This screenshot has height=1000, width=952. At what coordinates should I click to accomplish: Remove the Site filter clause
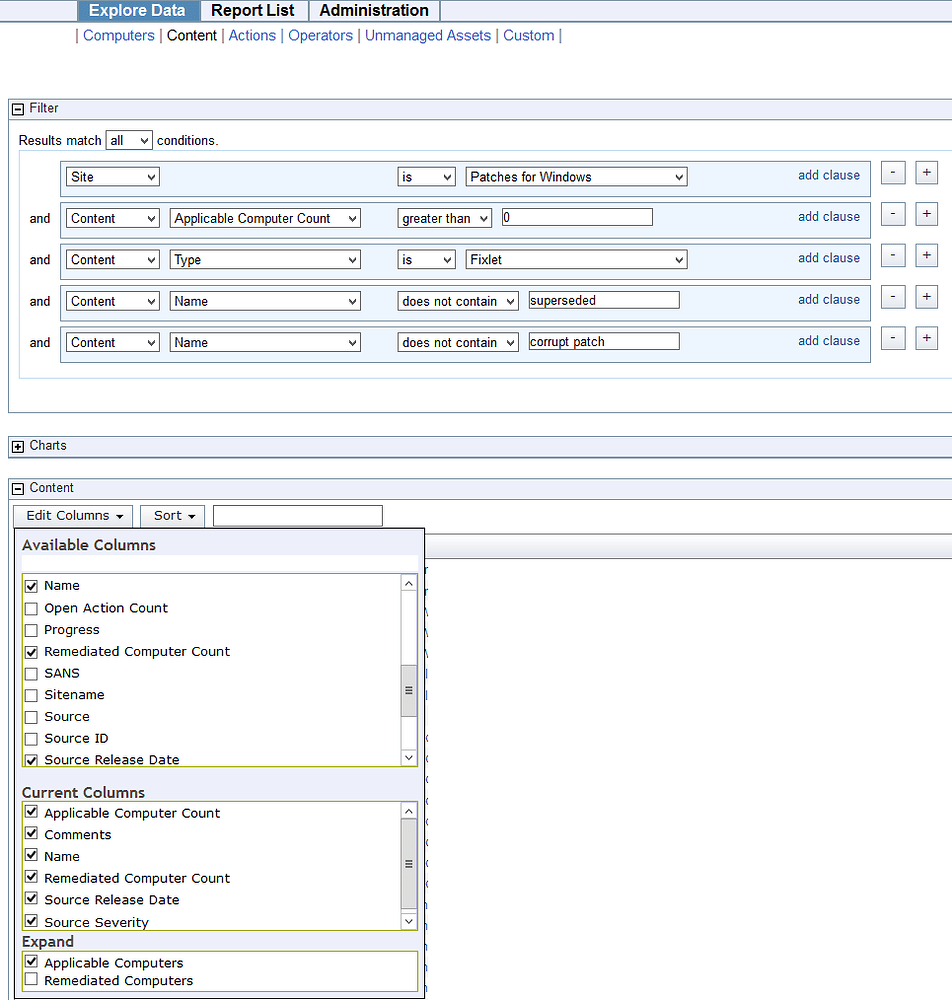pos(892,172)
